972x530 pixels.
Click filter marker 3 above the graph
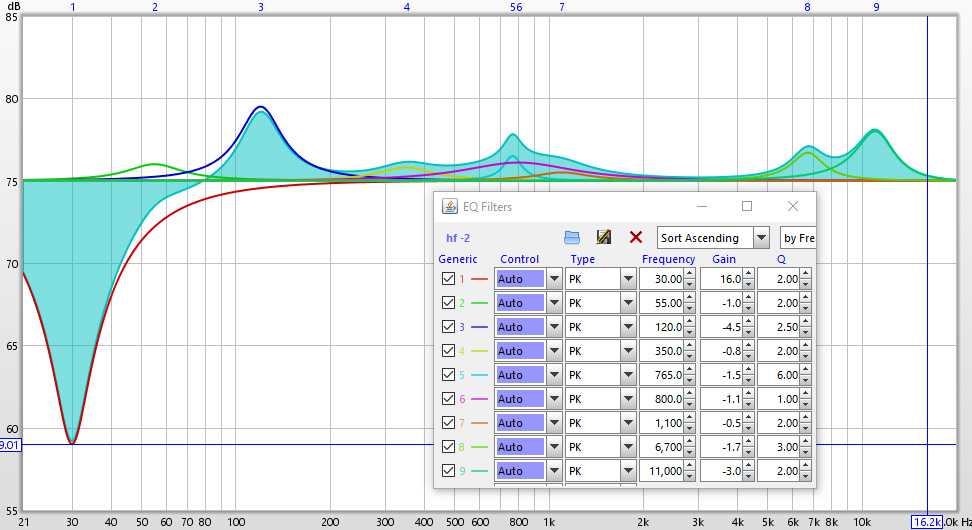pyautogui.click(x=261, y=7)
